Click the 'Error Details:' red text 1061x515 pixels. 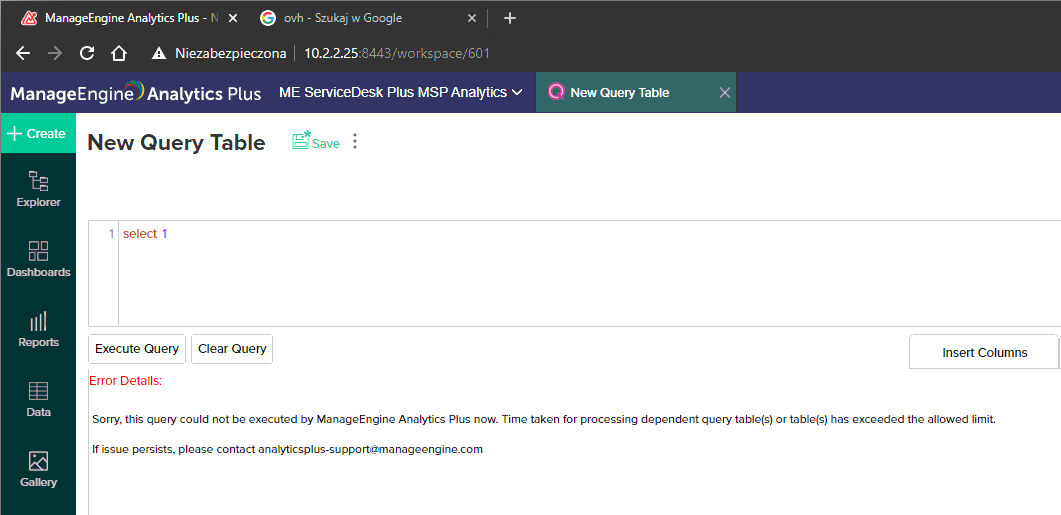coord(126,381)
